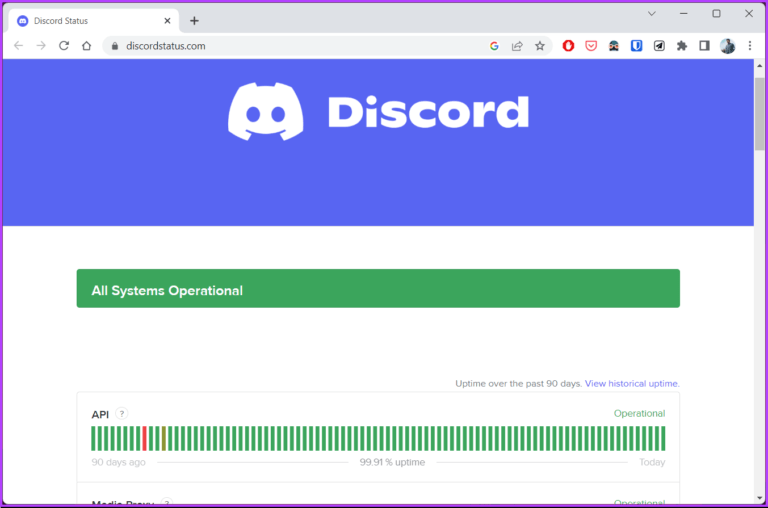Open the Pocket extension
The height and width of the screenshot is (508, 768).
(x=591, y=46)
